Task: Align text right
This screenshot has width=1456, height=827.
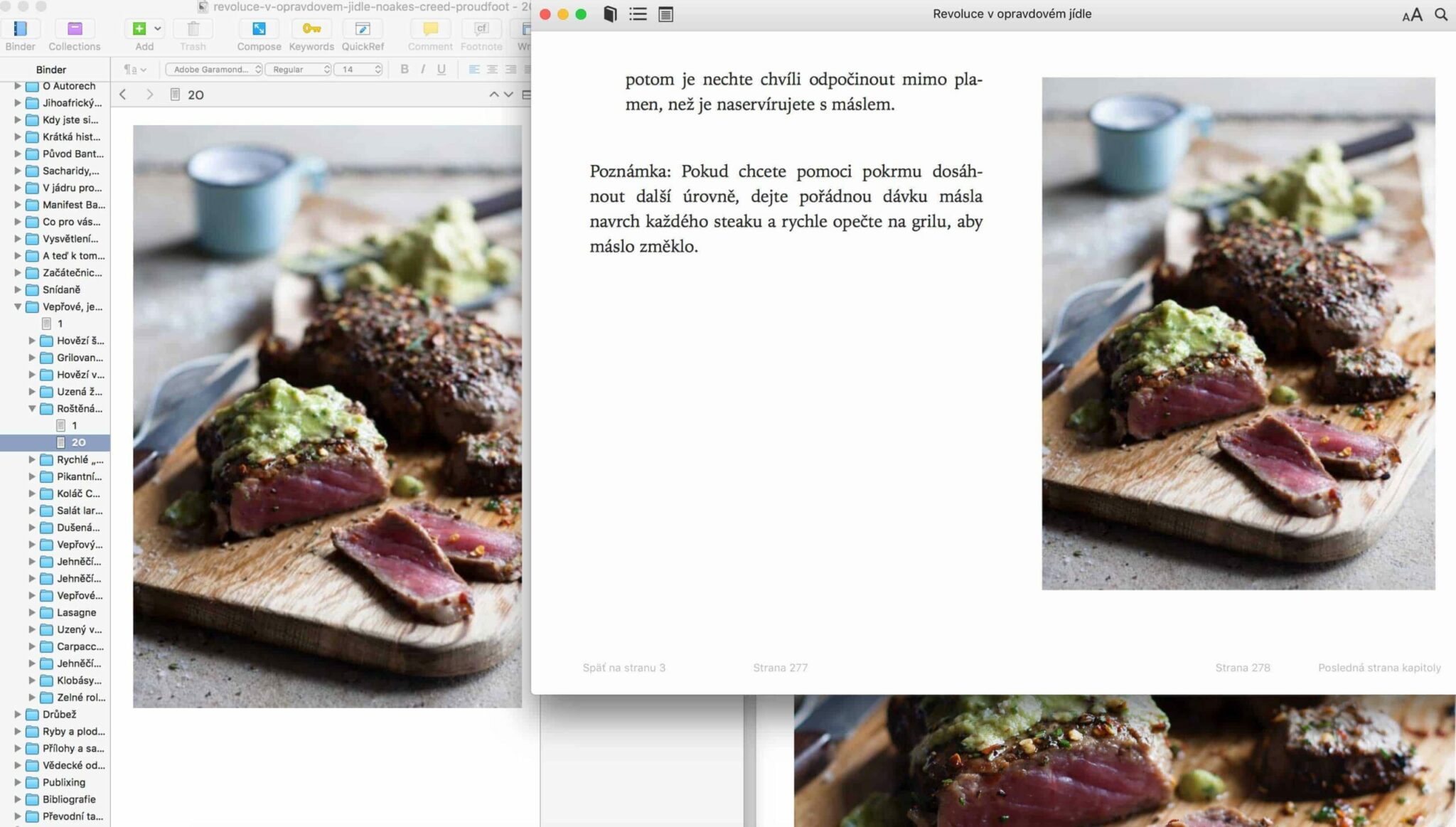Action: pos(510,69)
